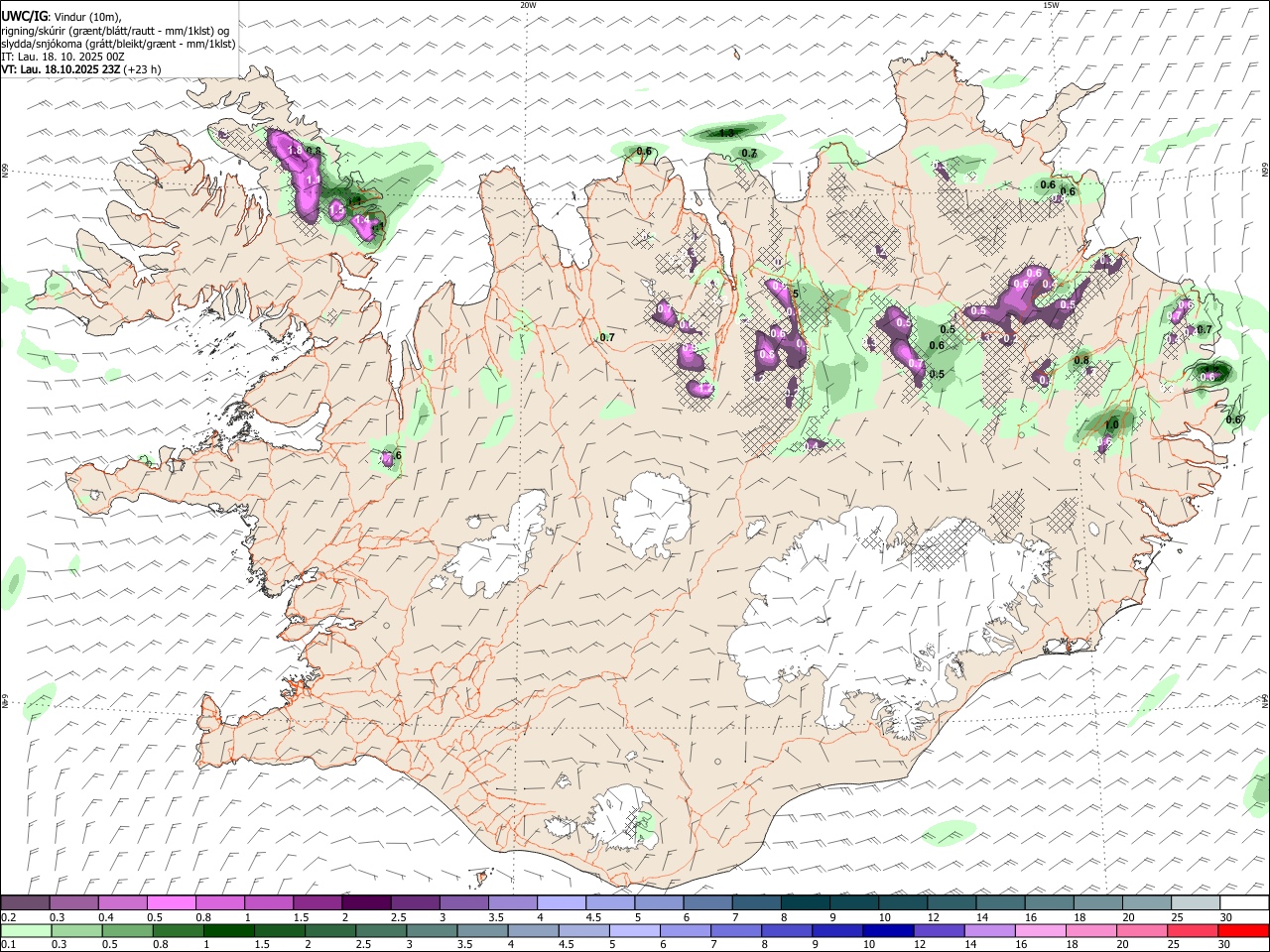The width and height of the screenshot is (1270, 952).
Task: Select the dark plum 0.2 swatch in purple legend row
Action: point(26,903)
